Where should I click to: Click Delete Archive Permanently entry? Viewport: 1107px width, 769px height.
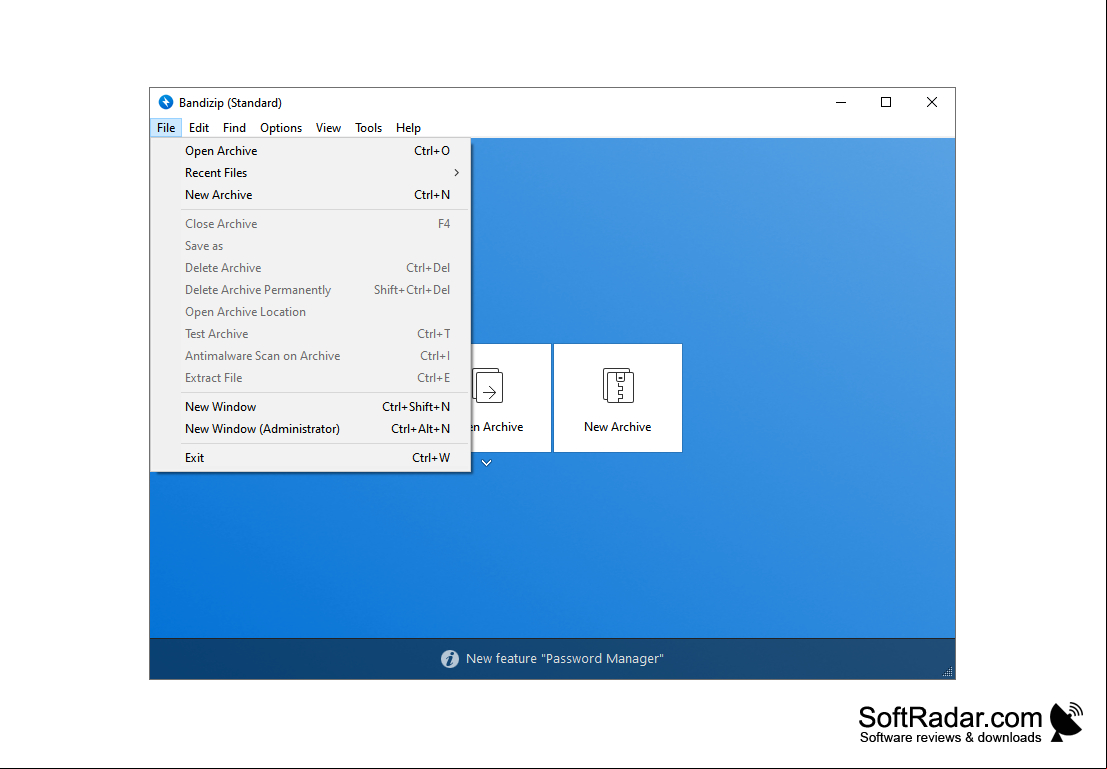311,290
